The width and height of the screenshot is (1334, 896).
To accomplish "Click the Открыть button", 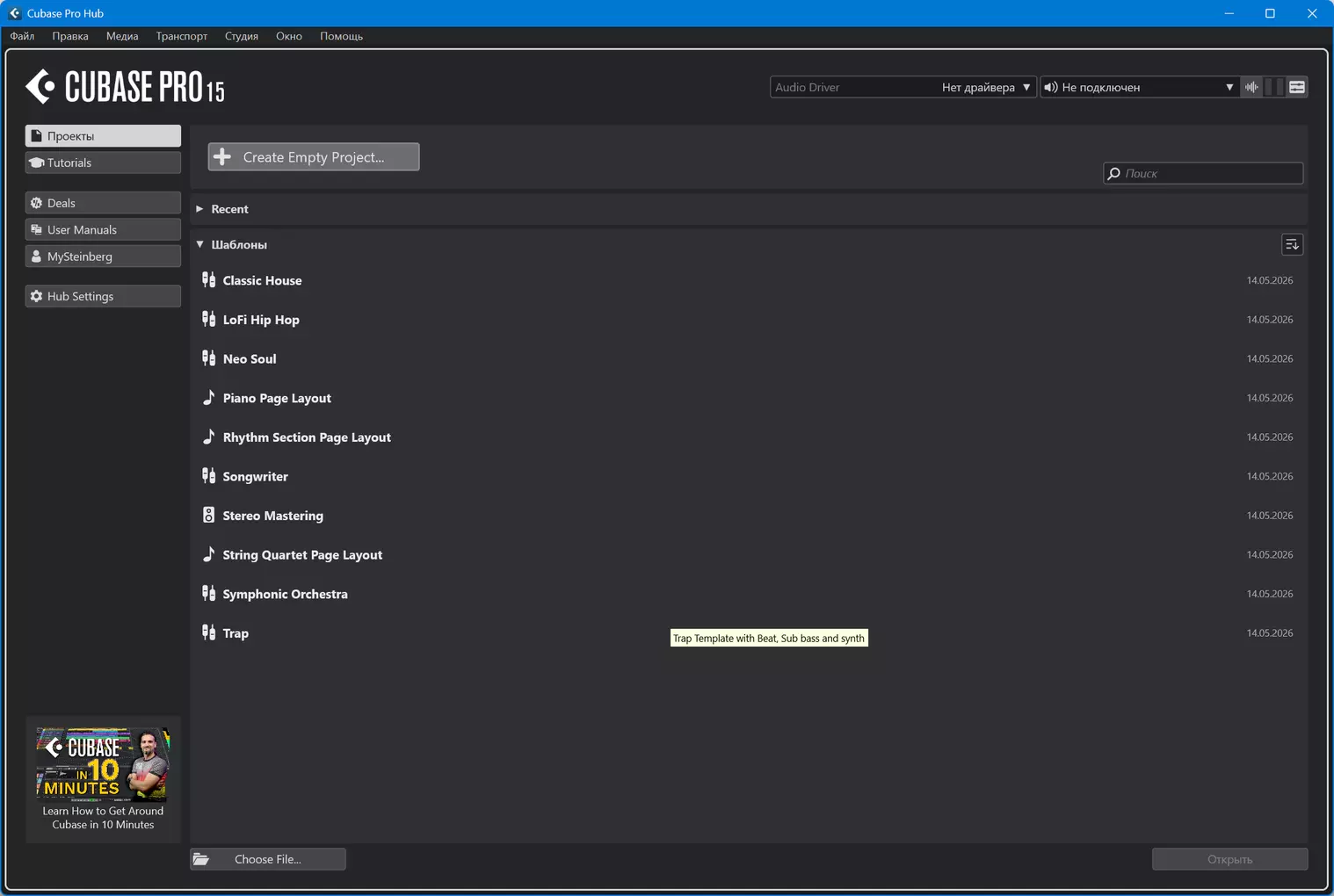I will [1229, 859].
